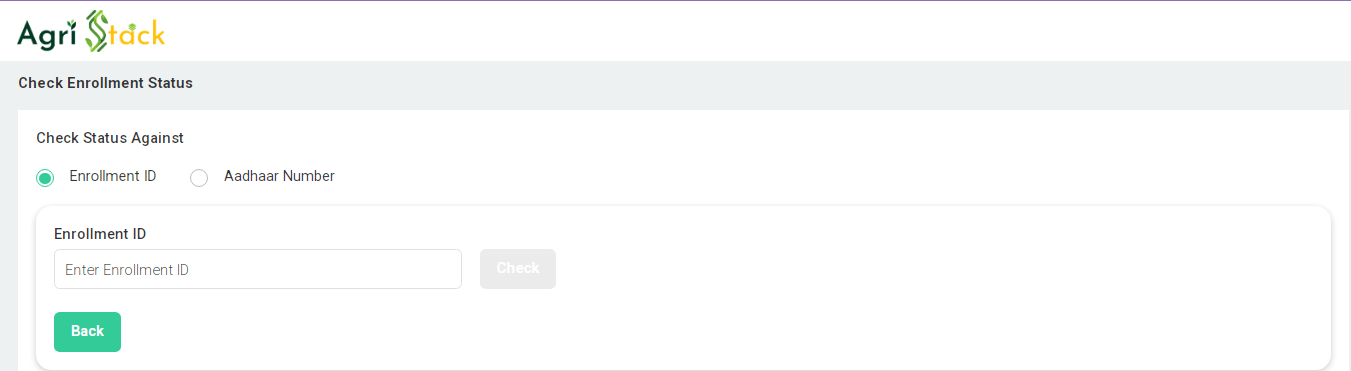Select the Enrollment ID radio button
Viewport: 1351px width, 371px height.
[x=44, y=178]
